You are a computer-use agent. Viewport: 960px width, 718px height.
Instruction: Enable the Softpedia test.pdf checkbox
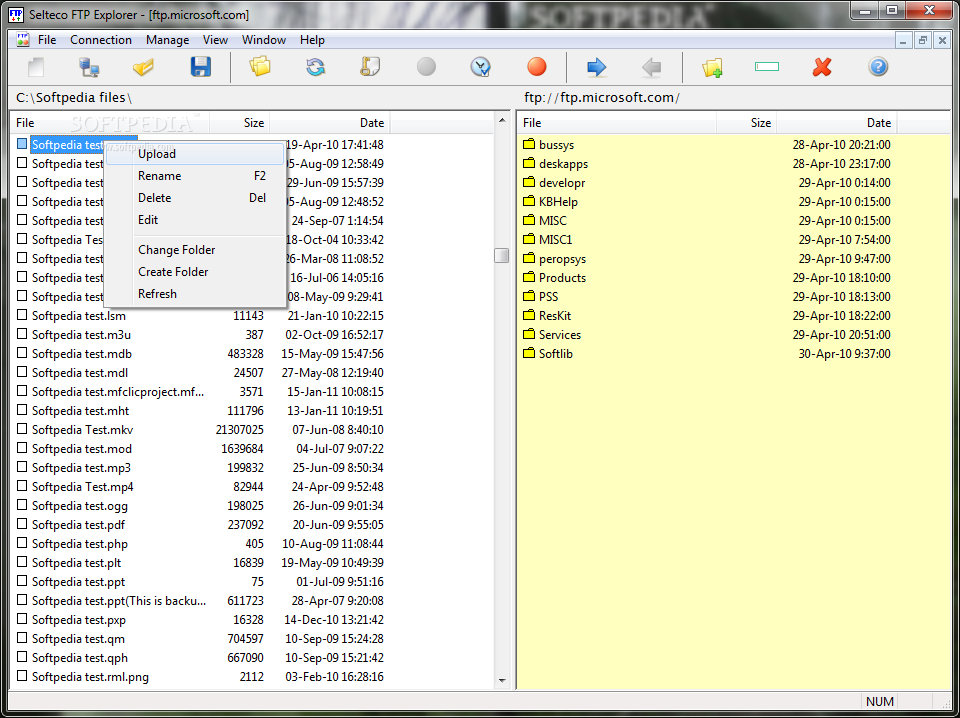[22, 524]
